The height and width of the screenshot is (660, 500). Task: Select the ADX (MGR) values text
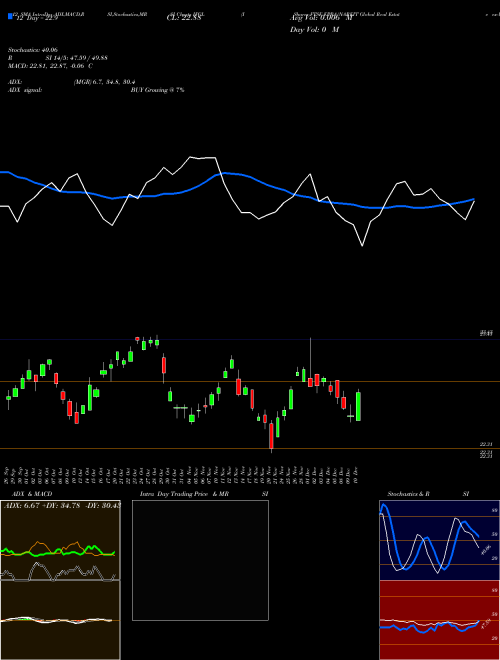[104, 82]
